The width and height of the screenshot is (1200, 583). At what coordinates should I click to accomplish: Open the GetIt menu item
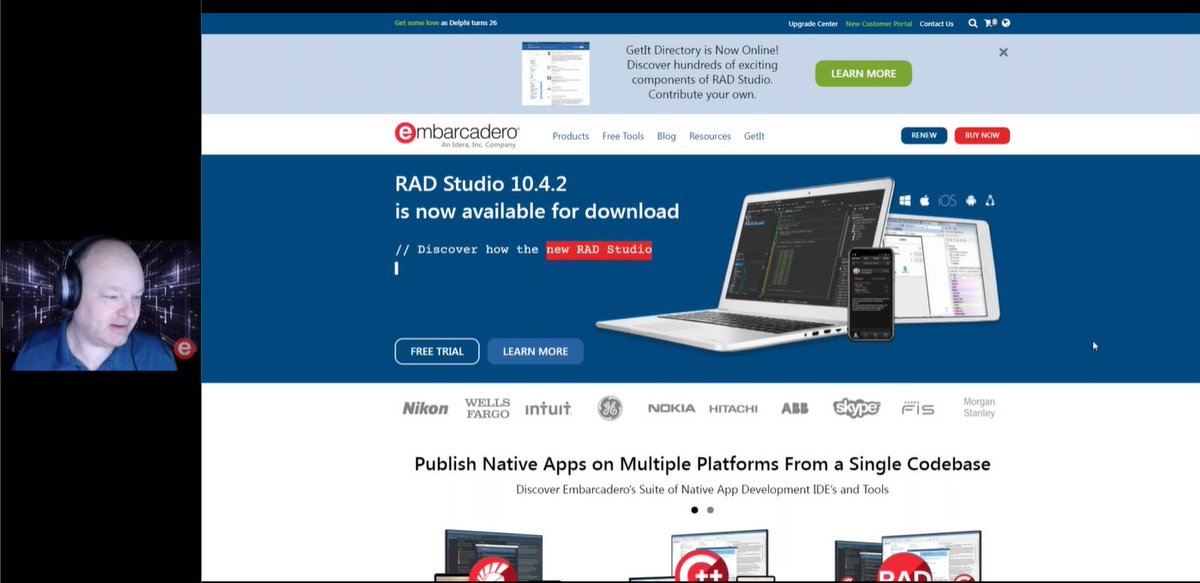(x=754, y=136)
